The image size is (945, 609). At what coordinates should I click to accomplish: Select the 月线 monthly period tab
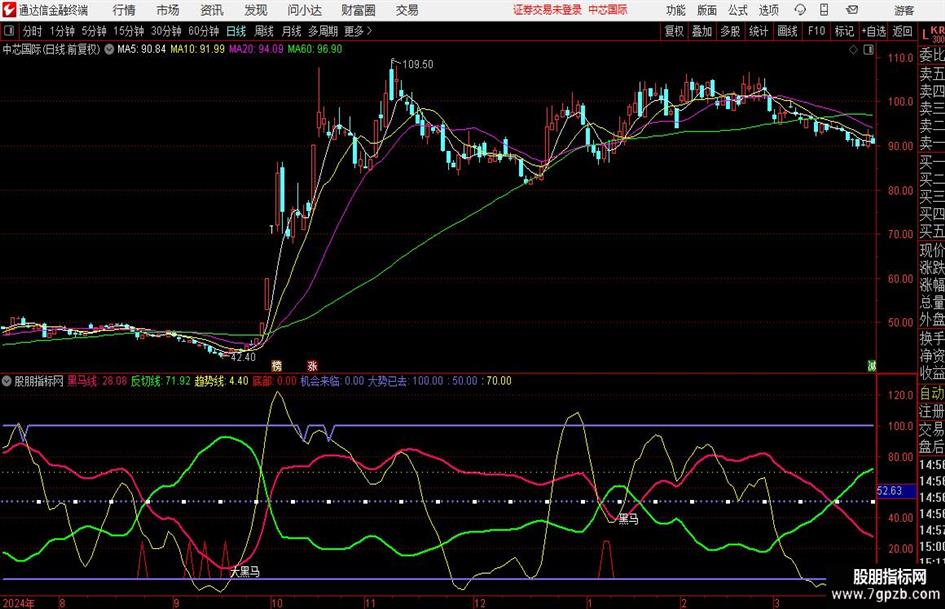[292, 31]
